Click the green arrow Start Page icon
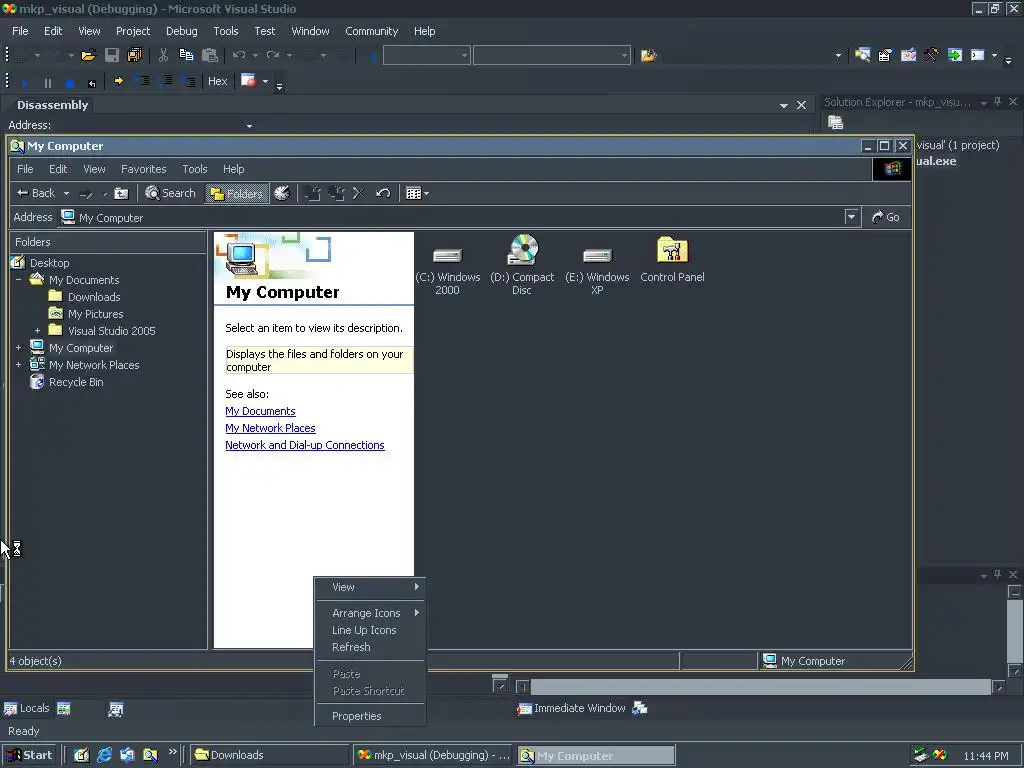The height and width of the screenshot is (768, 1024). coord(955,56)
